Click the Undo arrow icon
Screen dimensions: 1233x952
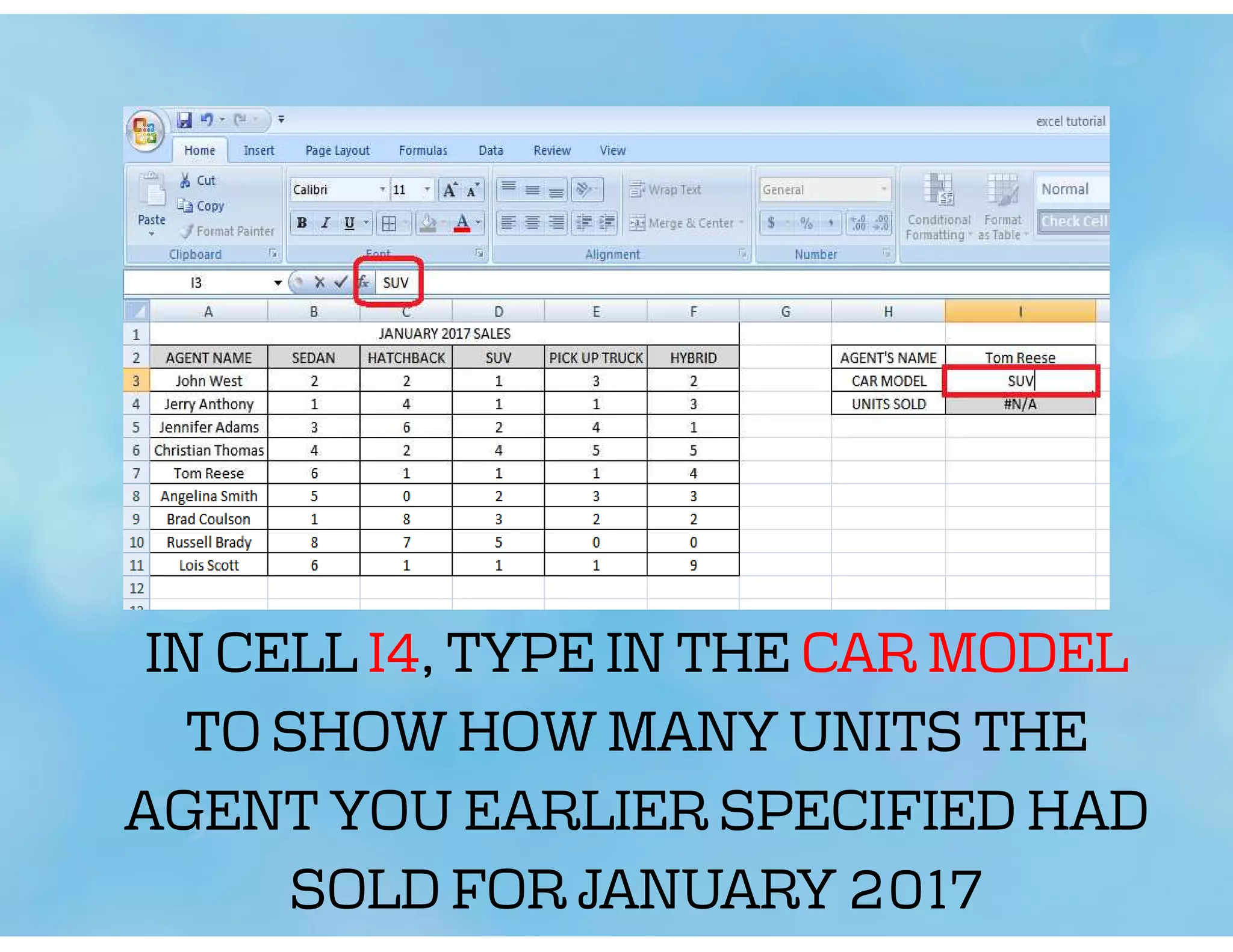point(207,120)
